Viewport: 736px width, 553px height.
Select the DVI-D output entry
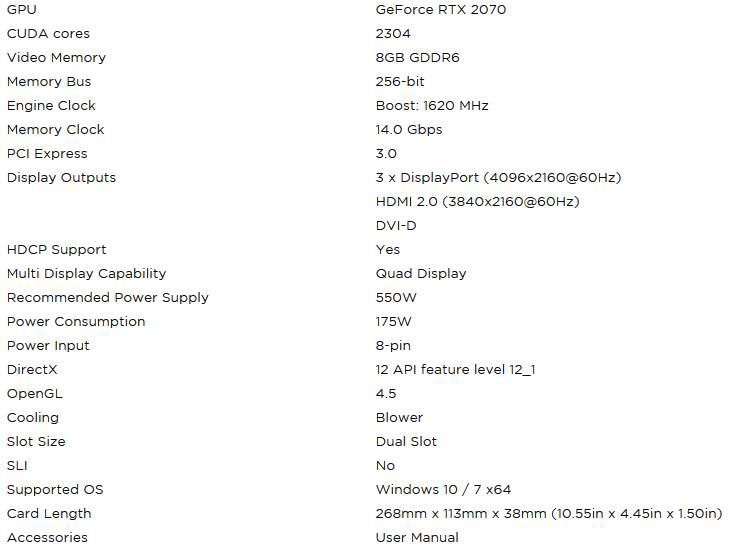pos(396,226)
